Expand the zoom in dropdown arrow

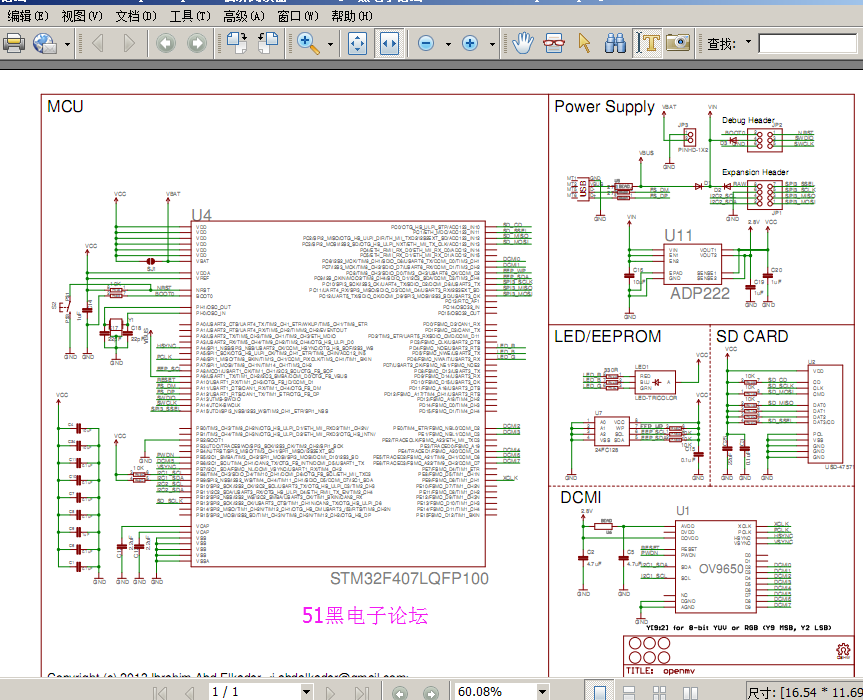pos(492,43)
